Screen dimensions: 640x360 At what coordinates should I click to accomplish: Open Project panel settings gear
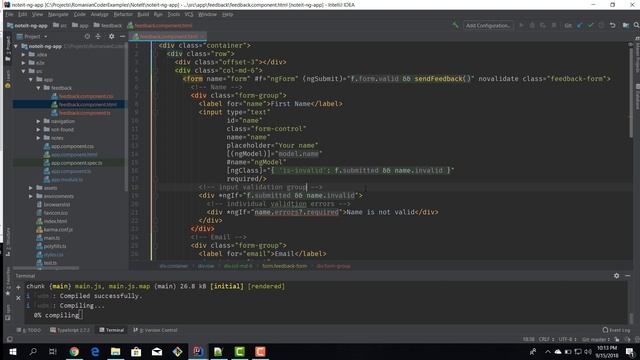click(111, 36)
